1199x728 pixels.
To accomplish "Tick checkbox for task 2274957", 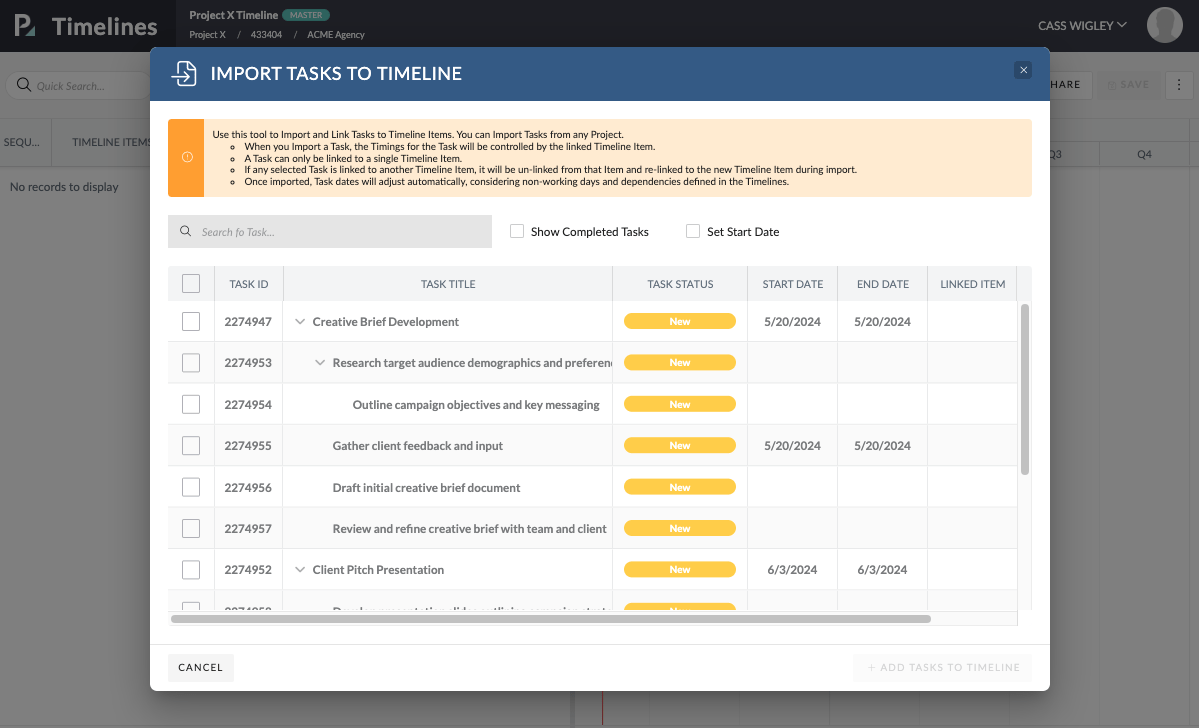I will point(191,528).
